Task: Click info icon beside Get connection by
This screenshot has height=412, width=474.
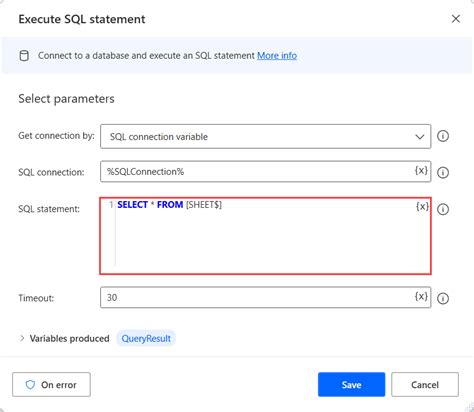Action: coord(443,136)
